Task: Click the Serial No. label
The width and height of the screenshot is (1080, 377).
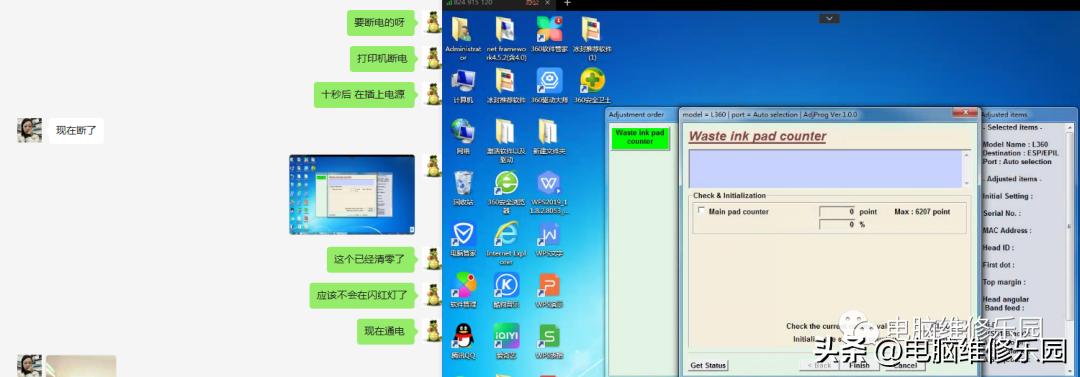Action: point(1001,214)
